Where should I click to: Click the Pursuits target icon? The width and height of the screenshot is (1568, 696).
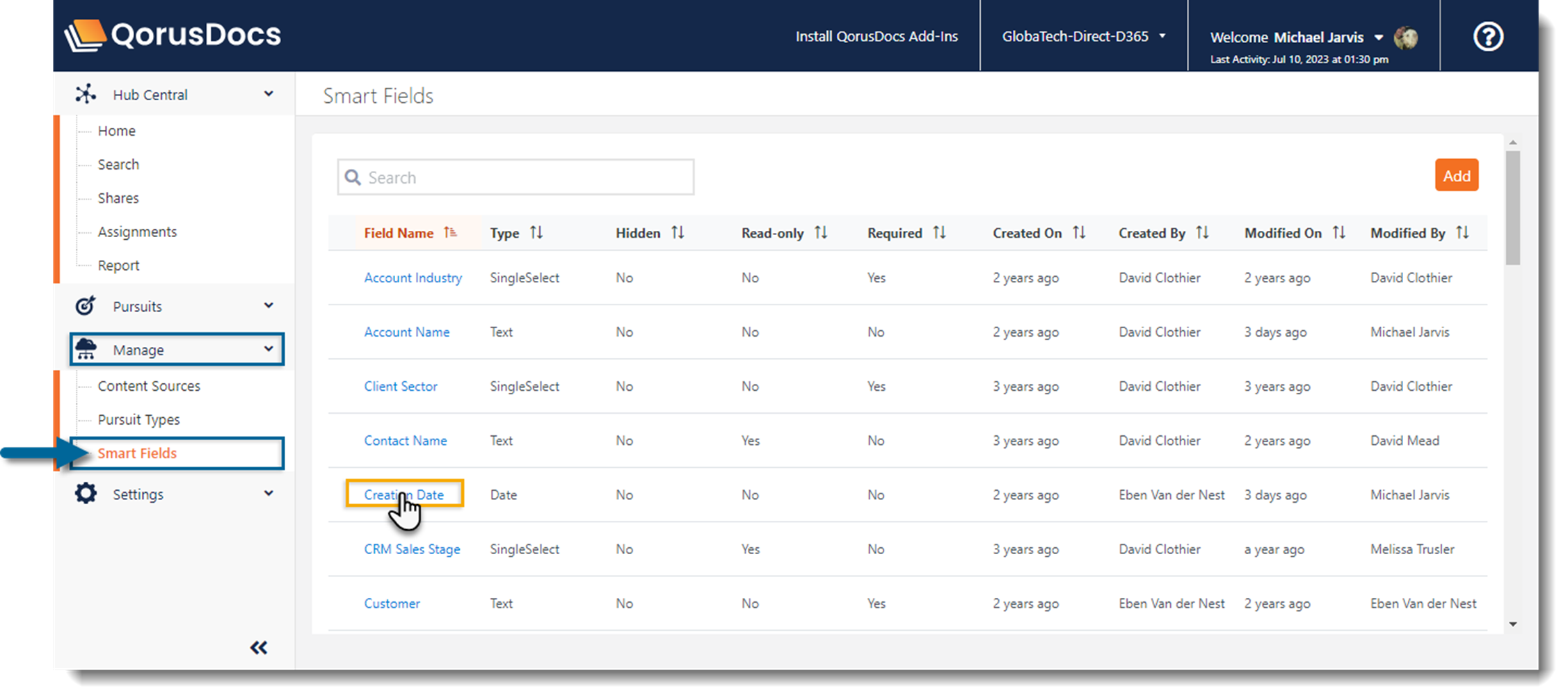click(86, 306)
